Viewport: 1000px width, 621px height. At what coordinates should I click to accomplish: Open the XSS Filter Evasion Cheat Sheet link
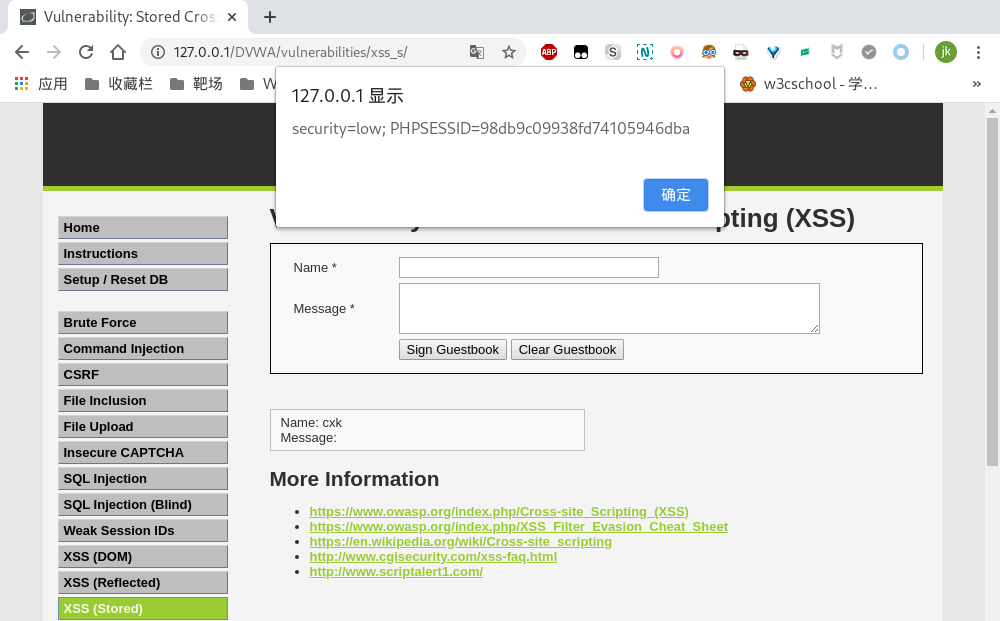coord(518,527)
